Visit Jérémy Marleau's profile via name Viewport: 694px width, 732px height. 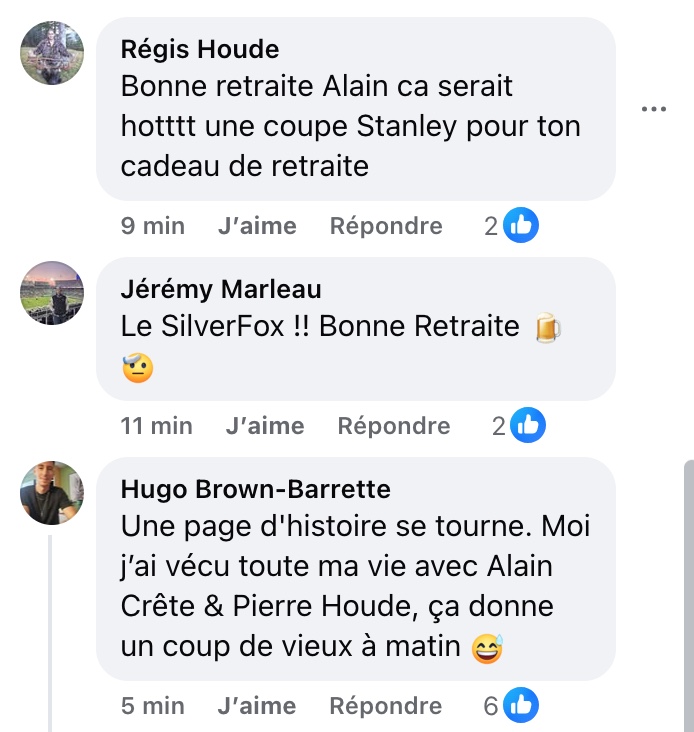point(221,289)
